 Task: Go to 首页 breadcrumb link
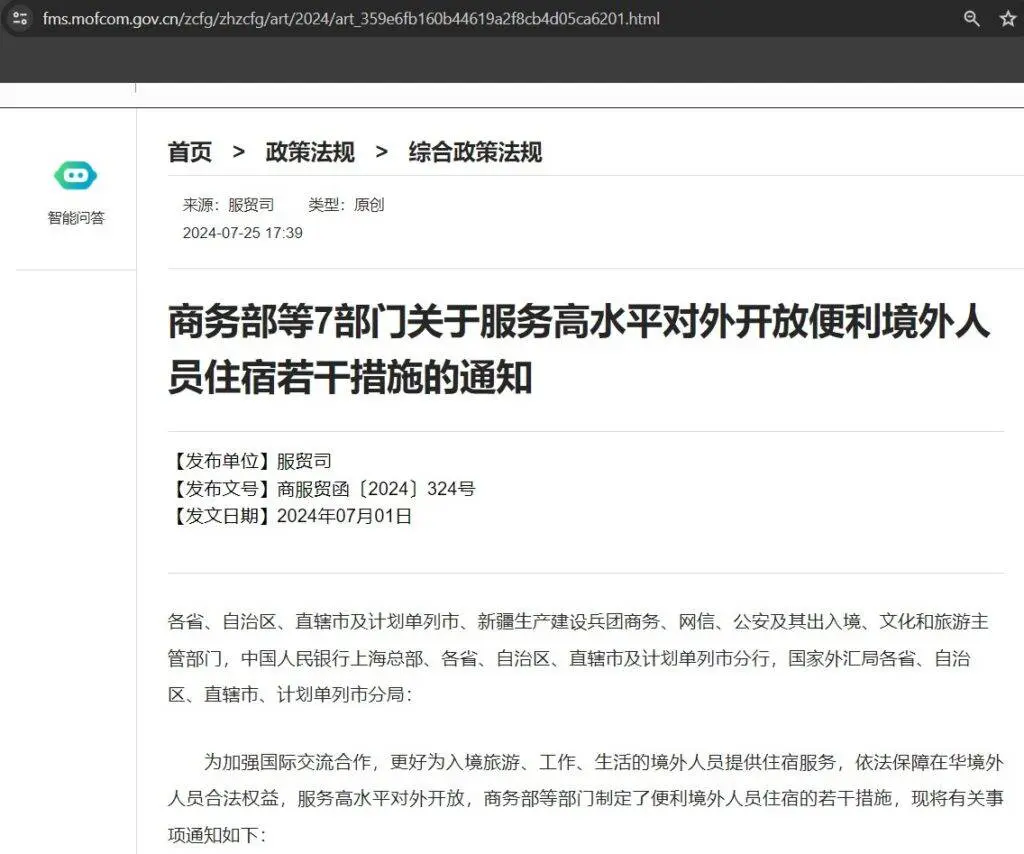click(190, 152)
